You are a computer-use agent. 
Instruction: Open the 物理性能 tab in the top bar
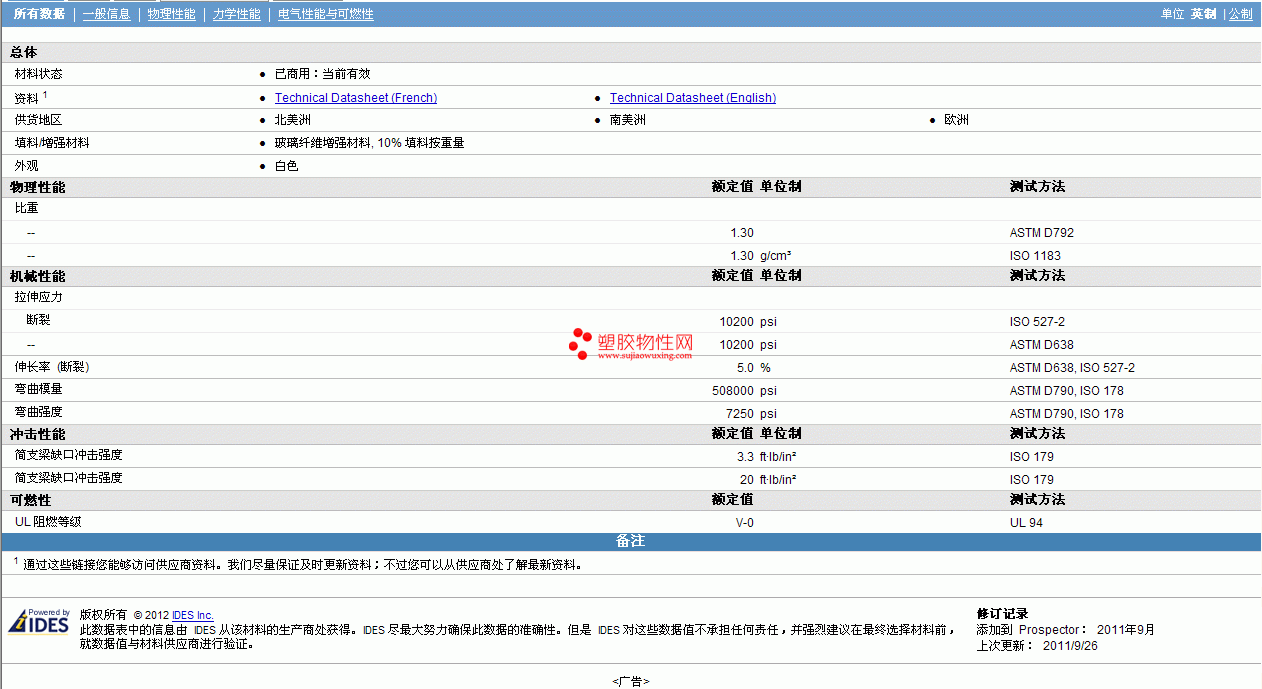(172, 14)
